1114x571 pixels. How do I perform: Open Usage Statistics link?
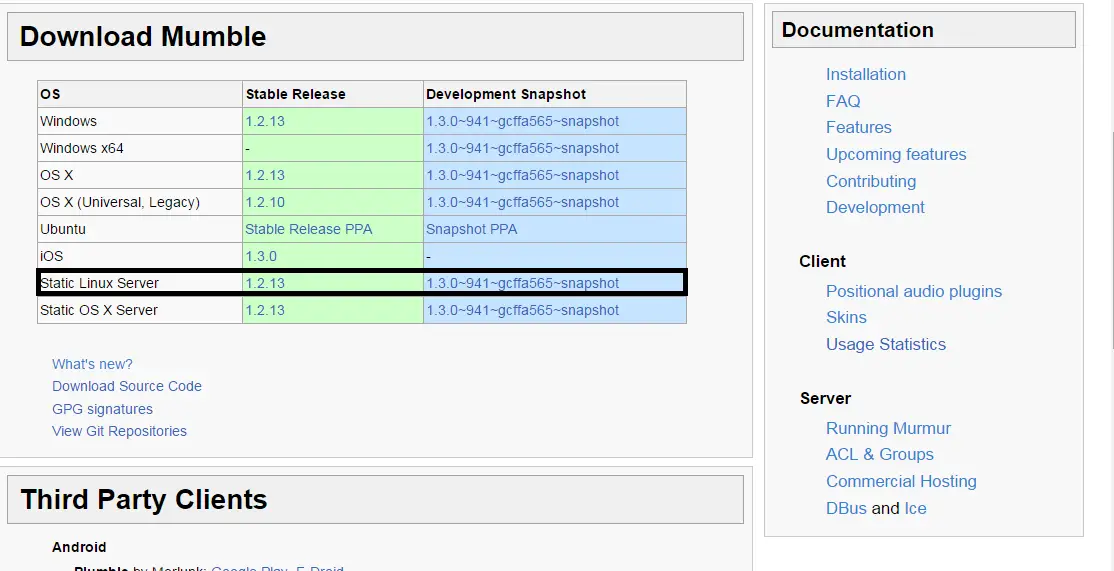[886, 344]
